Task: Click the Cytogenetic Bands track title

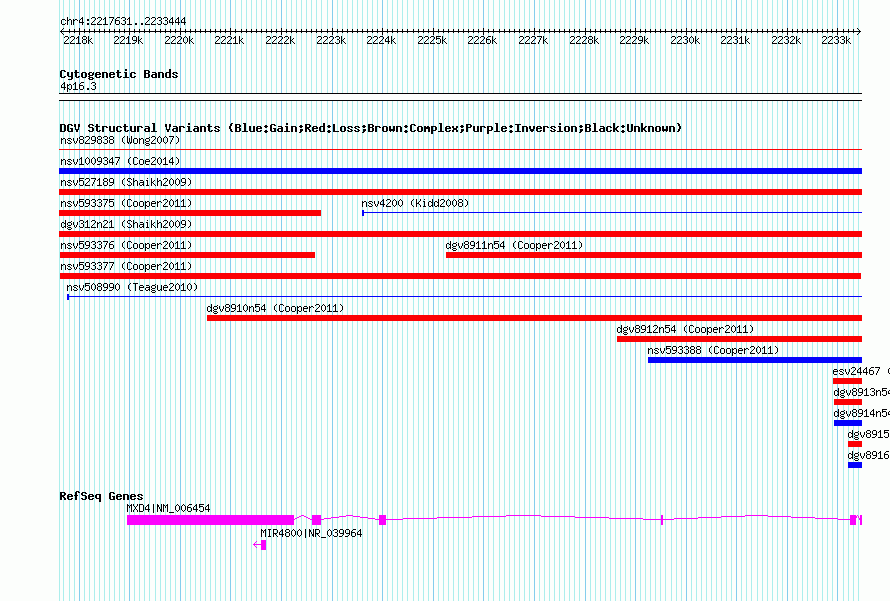Action: [x=119, y=74]
